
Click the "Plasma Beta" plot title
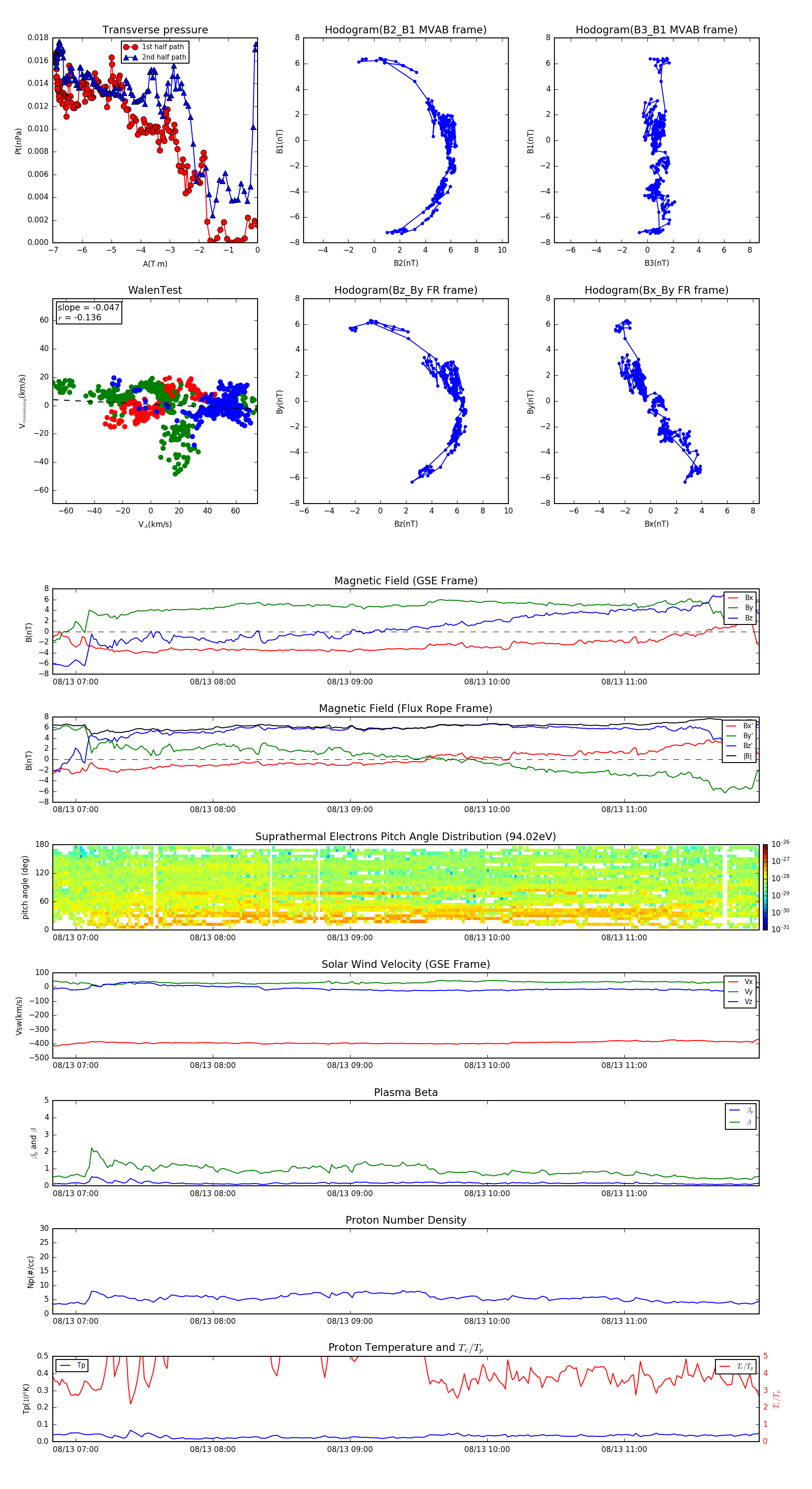click(x=406, y=1092)
